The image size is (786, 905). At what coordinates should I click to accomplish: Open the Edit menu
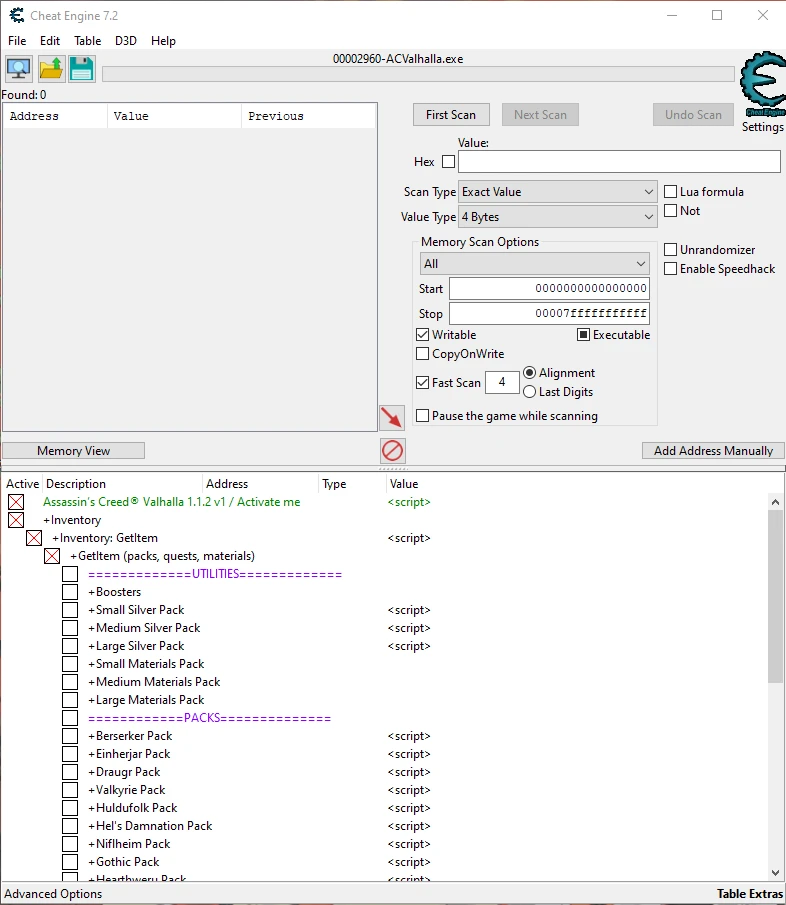[50, 41]
